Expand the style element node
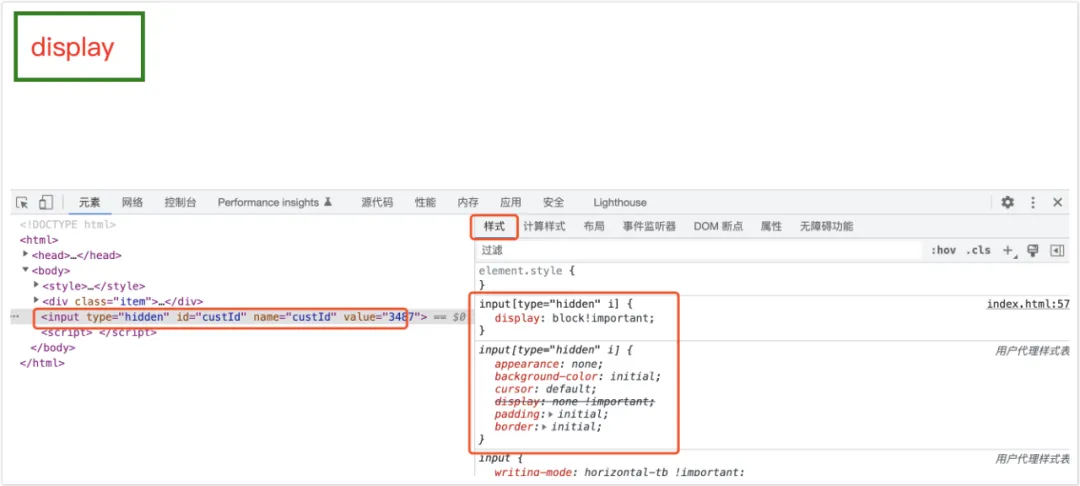This screenshot has height=486, width=1080. click(37, 285)
